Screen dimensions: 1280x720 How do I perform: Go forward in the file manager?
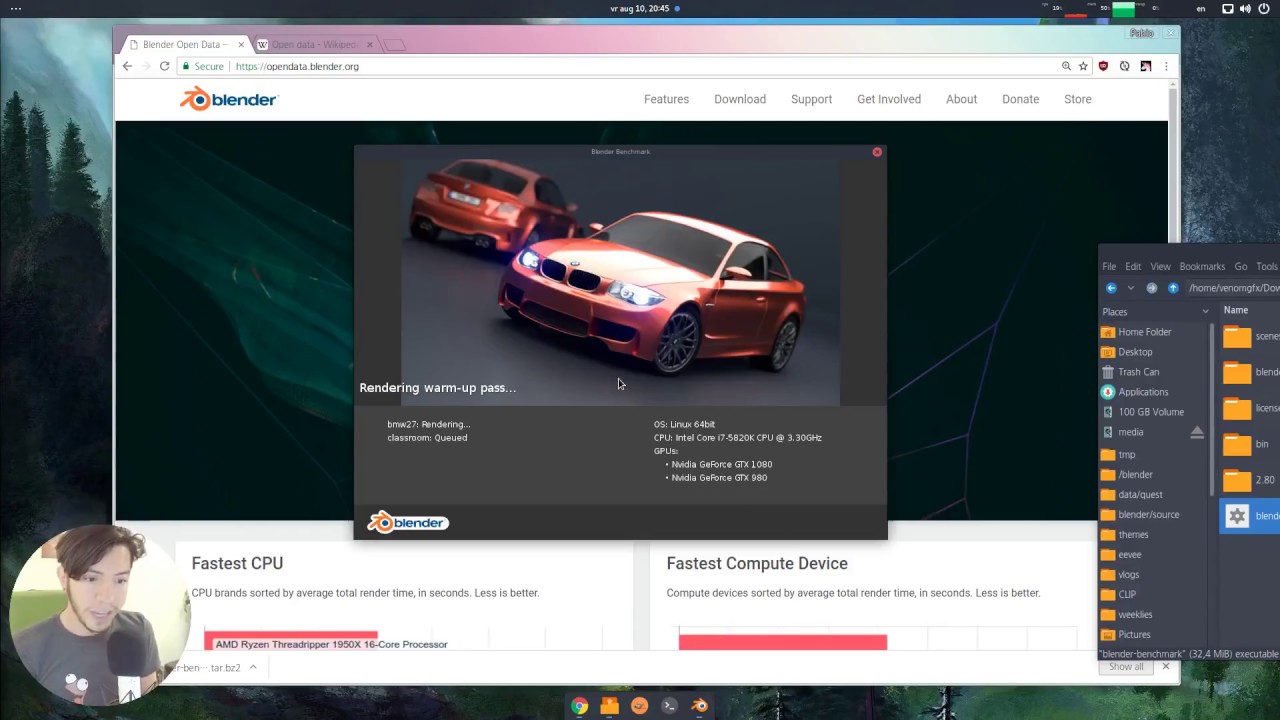1152,288
